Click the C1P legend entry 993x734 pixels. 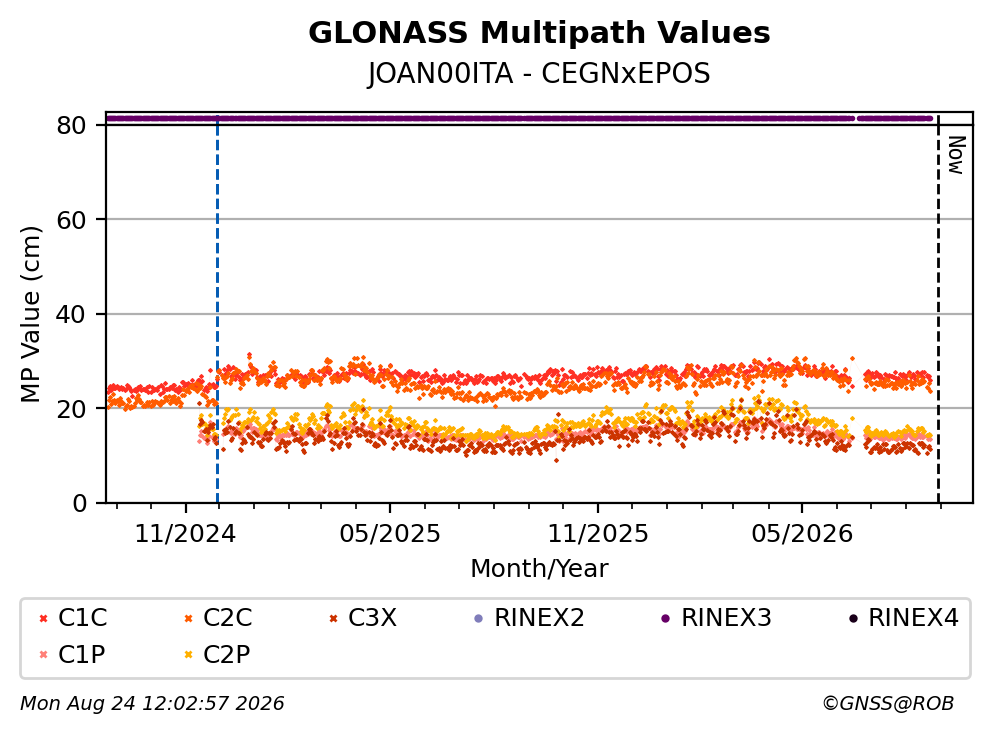click(x=72, y=654)
